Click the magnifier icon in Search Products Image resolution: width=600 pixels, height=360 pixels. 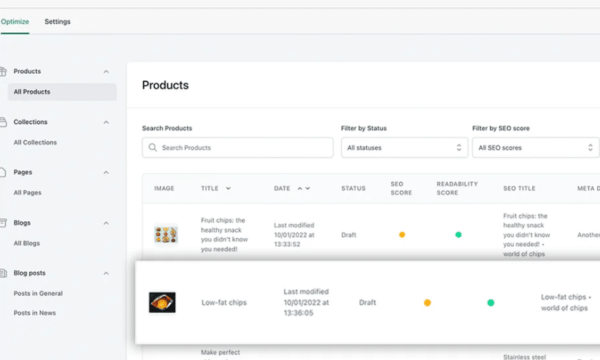point(153,147)
